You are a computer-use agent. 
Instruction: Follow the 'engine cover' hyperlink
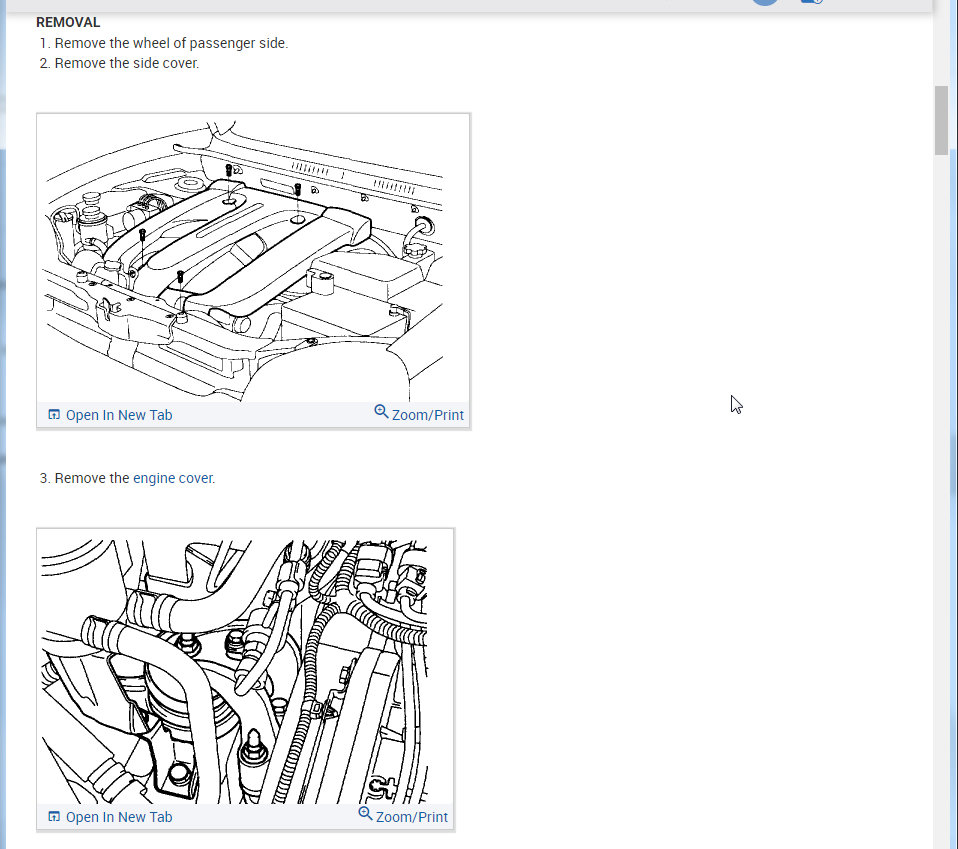pyautogui.click(x=174, y=478)
